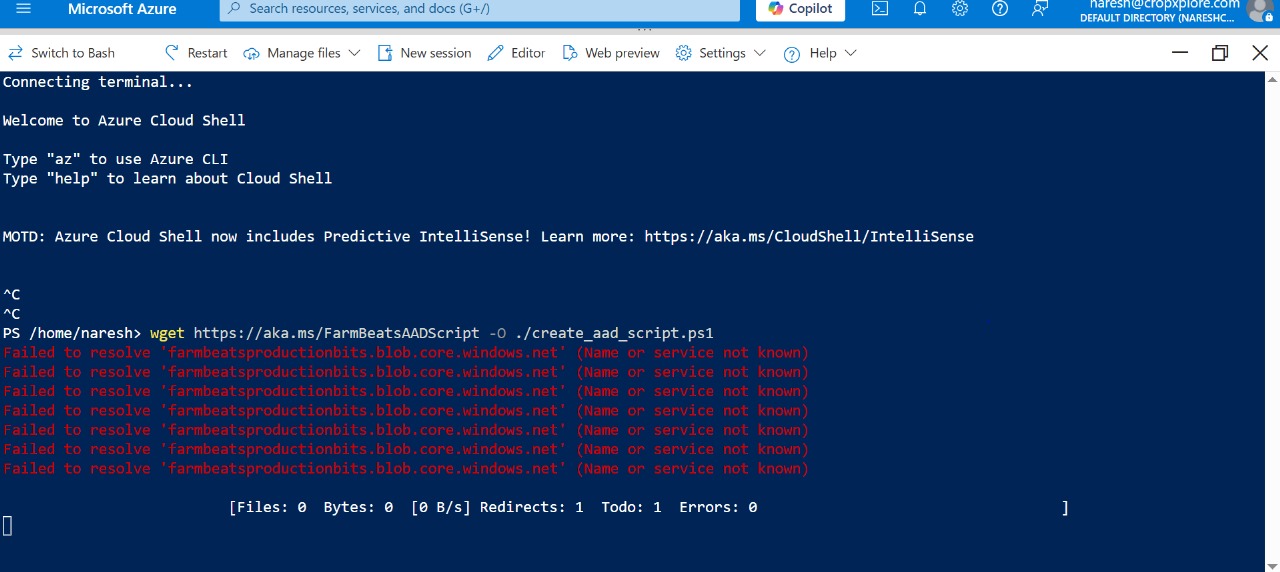This screenshot has height=572, width=1280.
Task: Click the Cloud Shell Settings gear icon
Action: coord(684,53)
